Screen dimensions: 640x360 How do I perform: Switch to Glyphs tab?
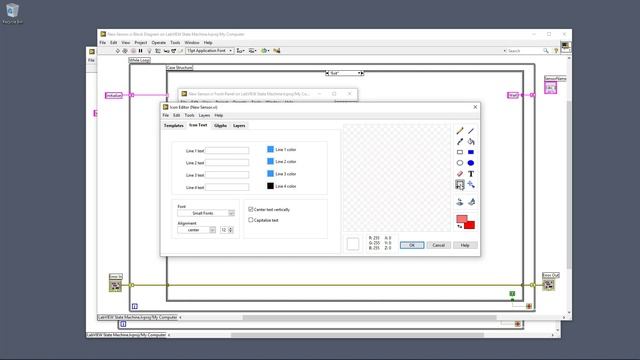(x=220, y=125)
